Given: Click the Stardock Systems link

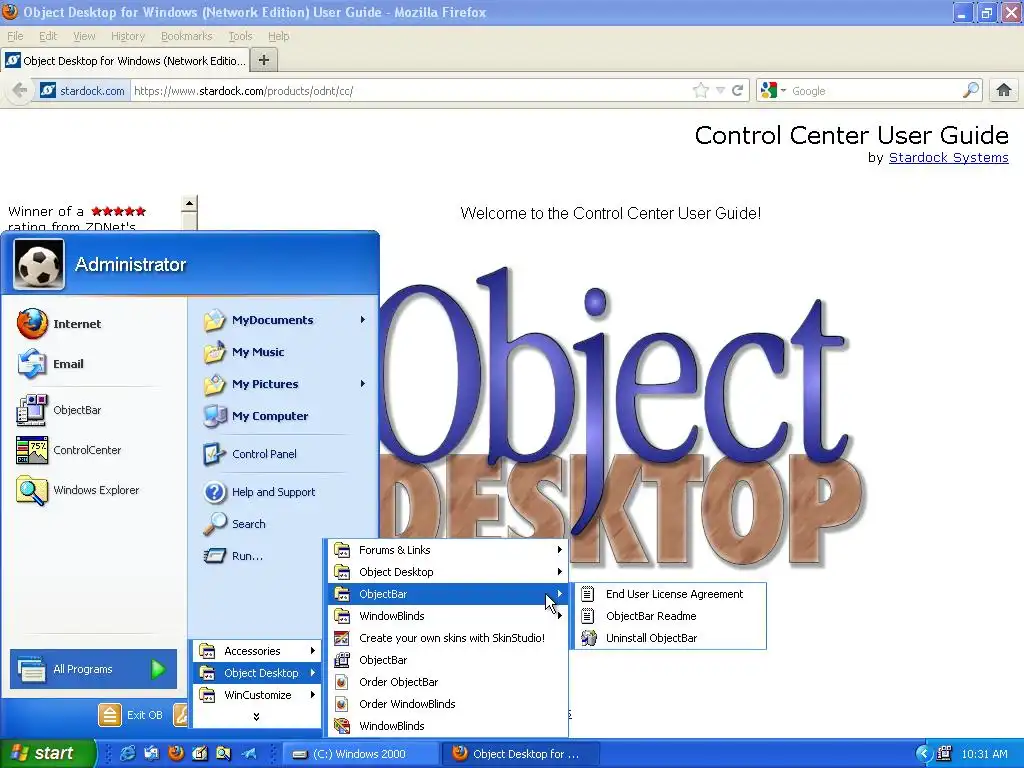Looking at the screenshot, I should point(948,157).
